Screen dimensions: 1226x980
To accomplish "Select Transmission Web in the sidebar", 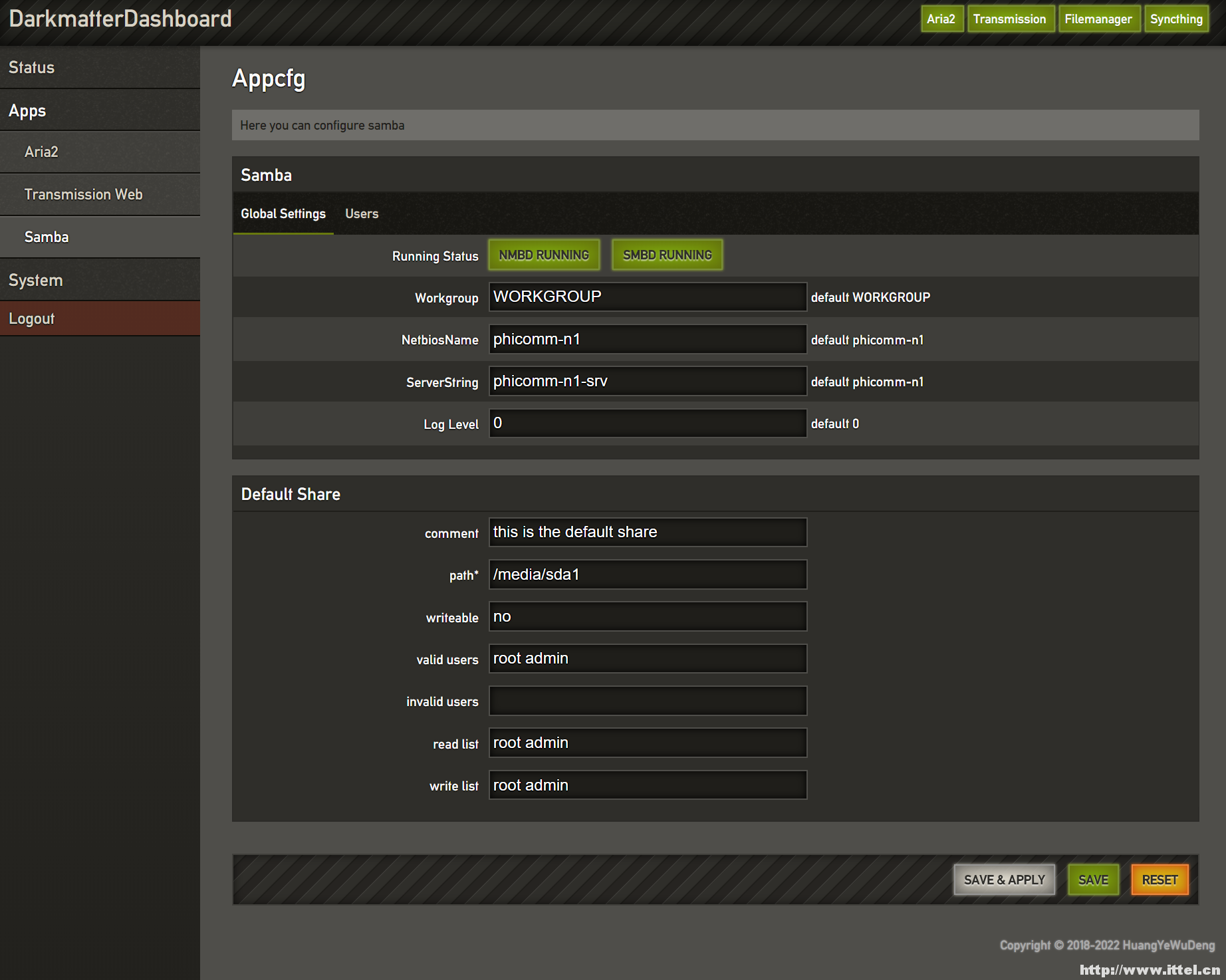I will (100, 194).
